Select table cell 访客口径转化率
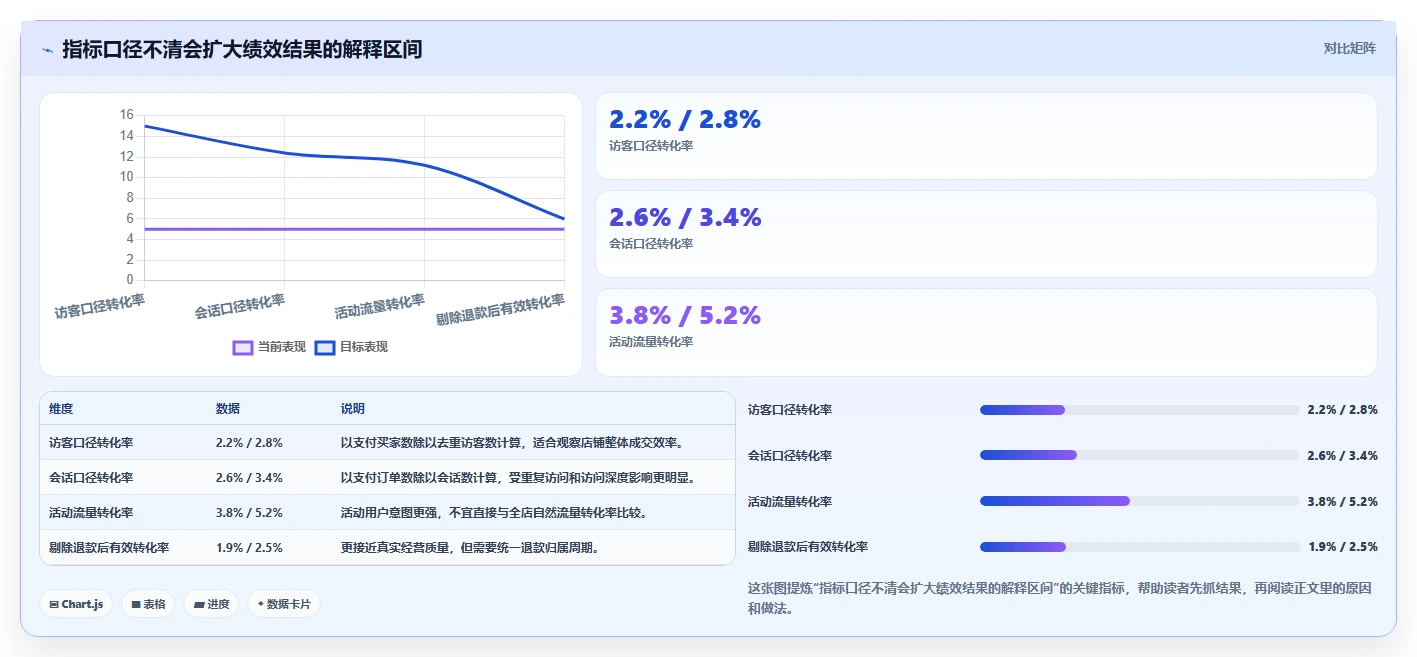This screenshot has height=657, width=1417. pos(91,442)
